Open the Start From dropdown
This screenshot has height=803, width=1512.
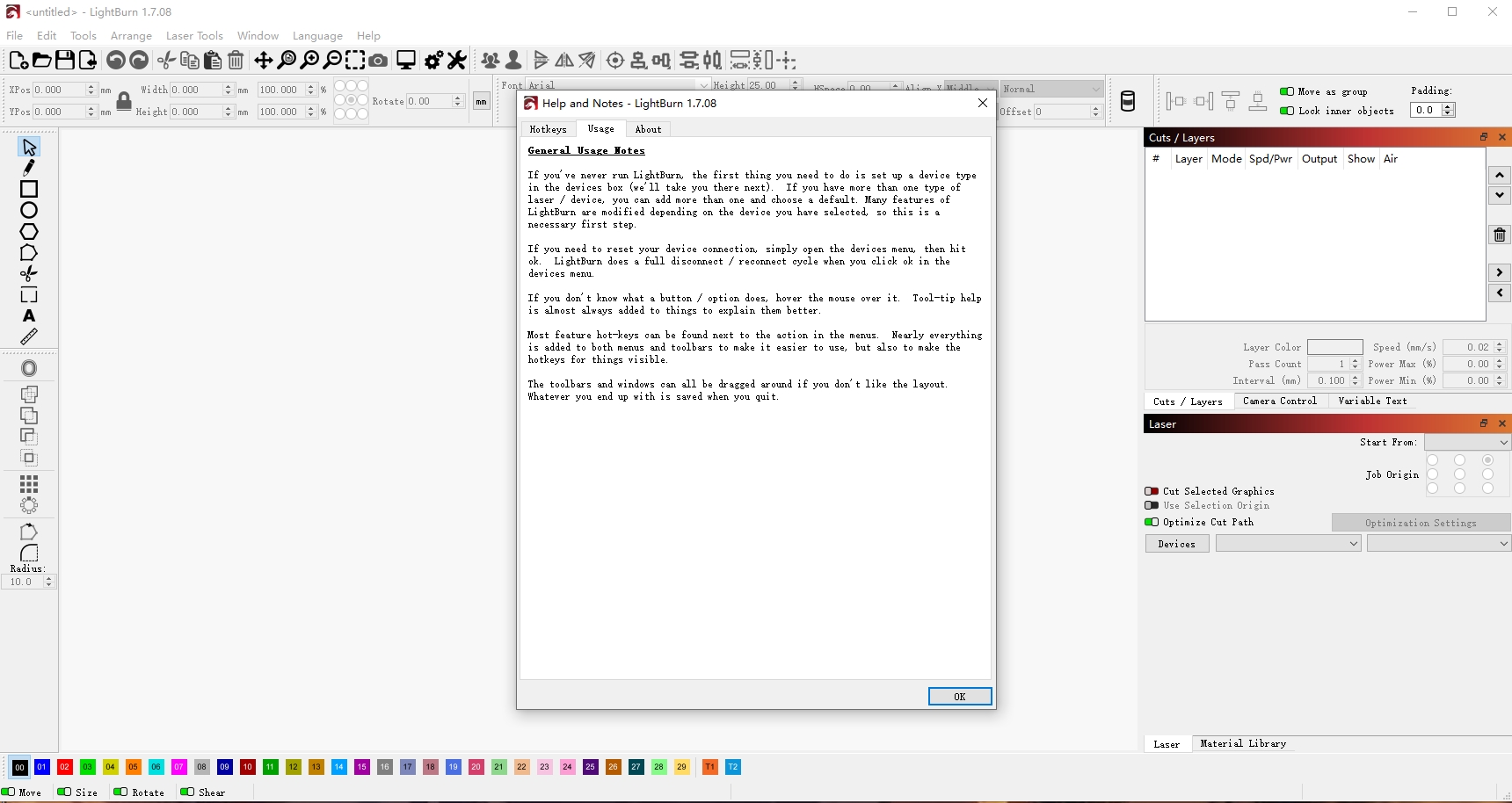point(1467,442)
